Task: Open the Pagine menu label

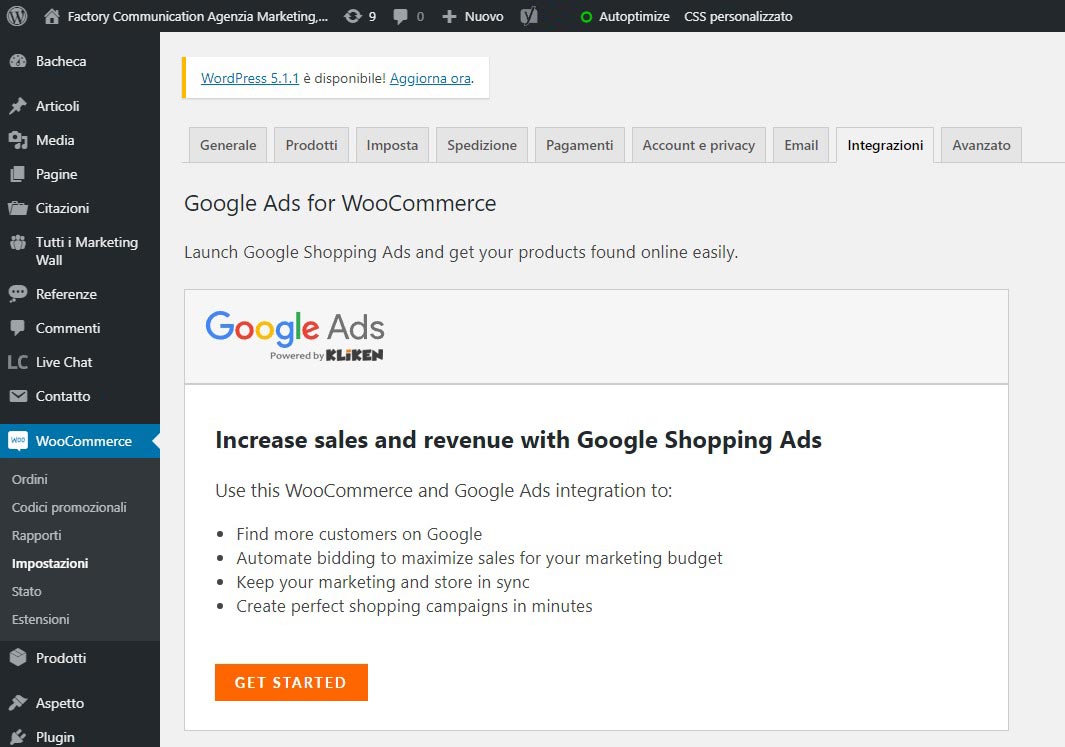Action: point(56,175)
